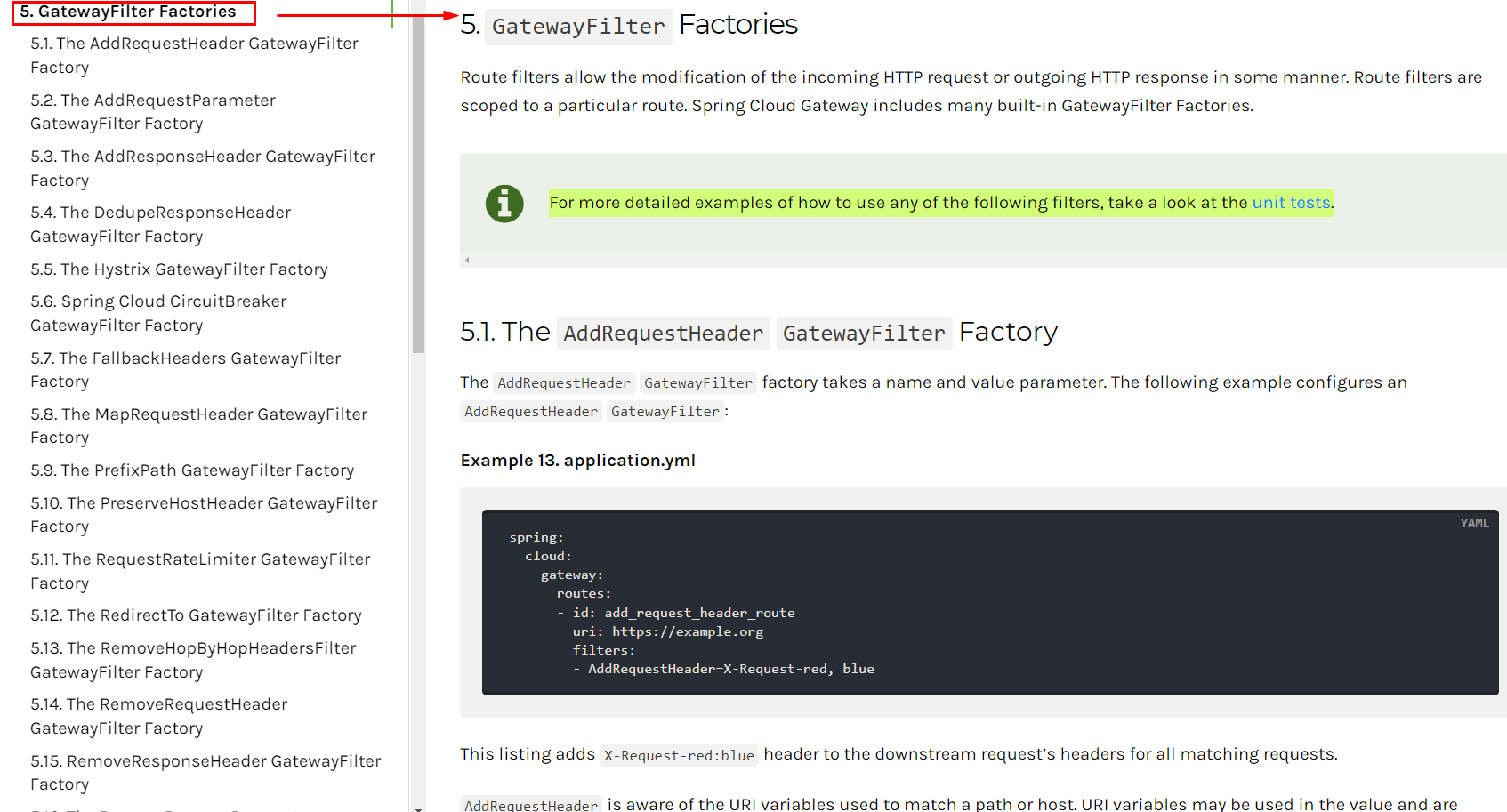Click the Example 13. application.yml caption

coord(578,461)
